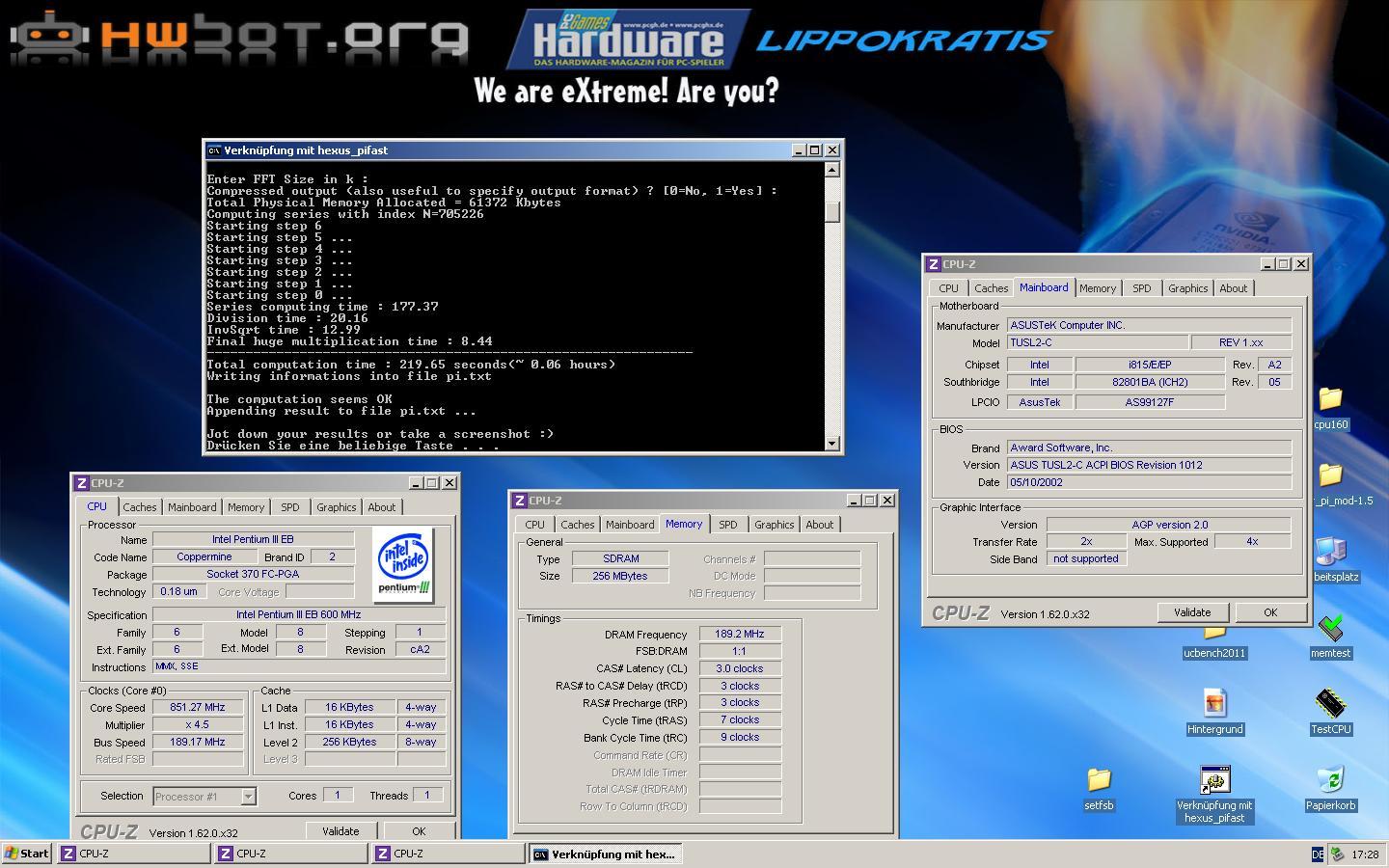Click the Multiplier value x 4.5
This screenshot has width=1389, height=868.
click(198, 724)
